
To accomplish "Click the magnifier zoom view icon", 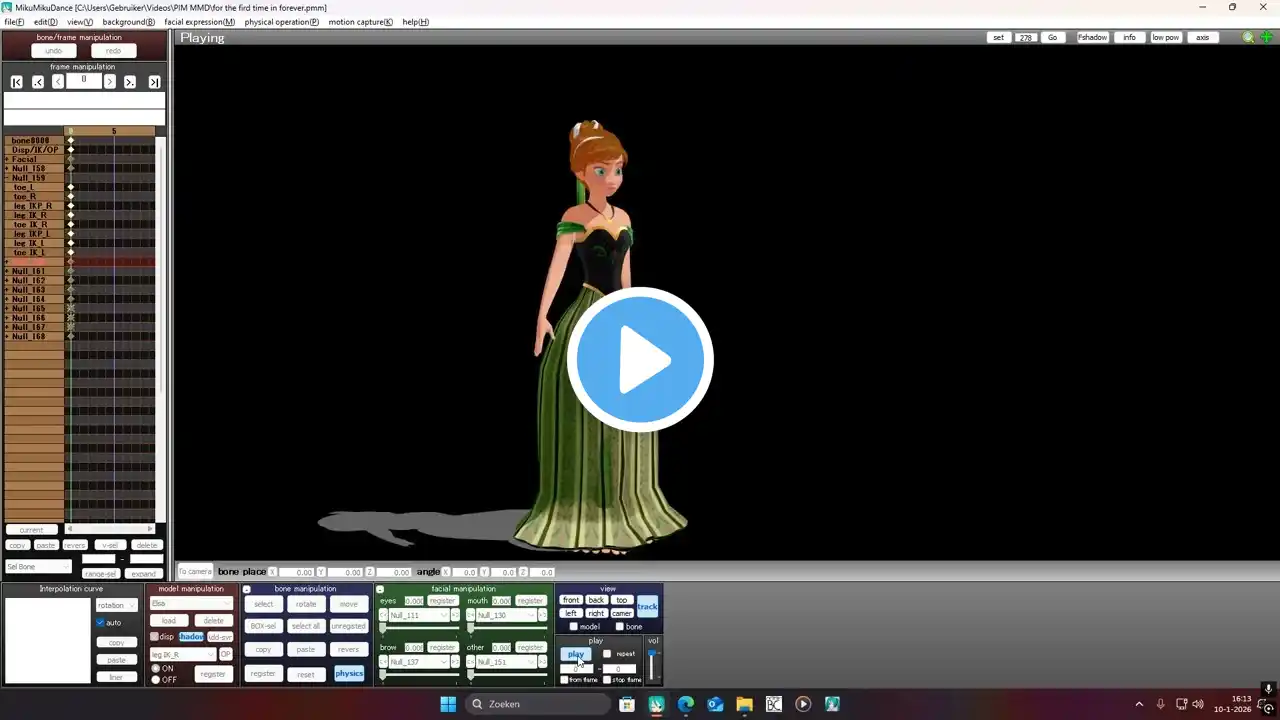I will (x=1248, y=38).
